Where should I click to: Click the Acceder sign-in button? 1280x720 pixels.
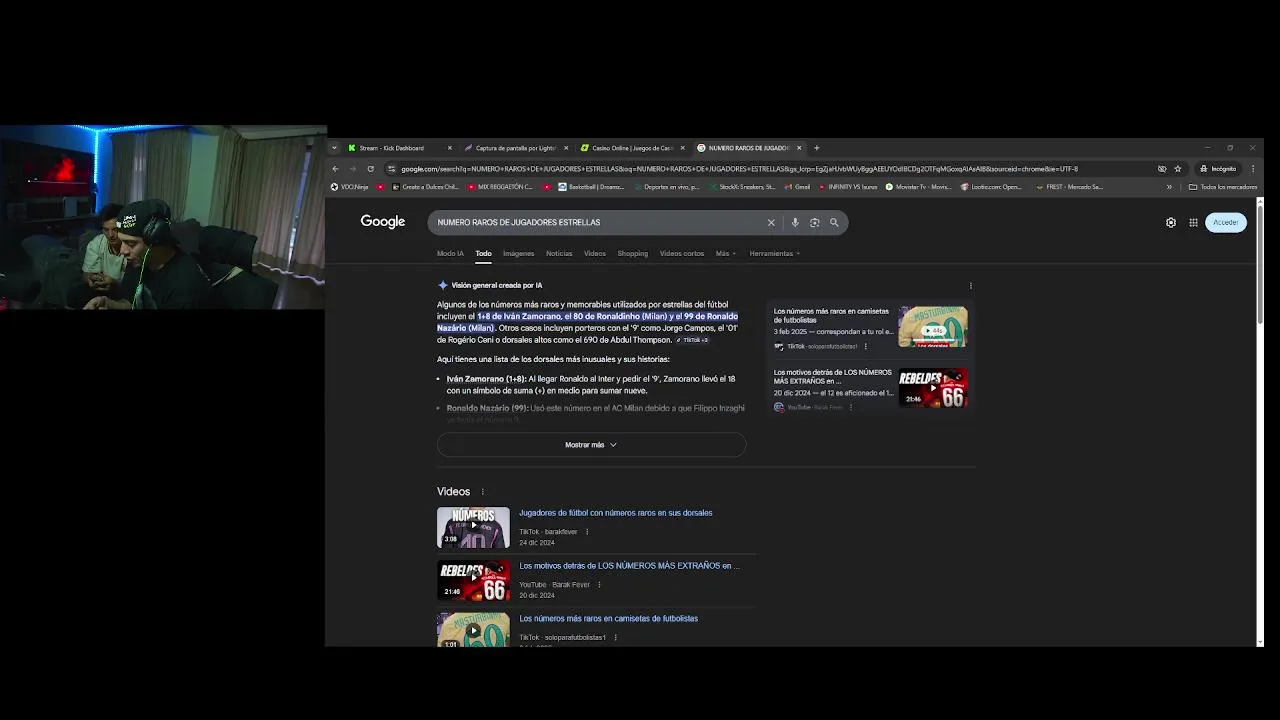tap(1226, 222)
